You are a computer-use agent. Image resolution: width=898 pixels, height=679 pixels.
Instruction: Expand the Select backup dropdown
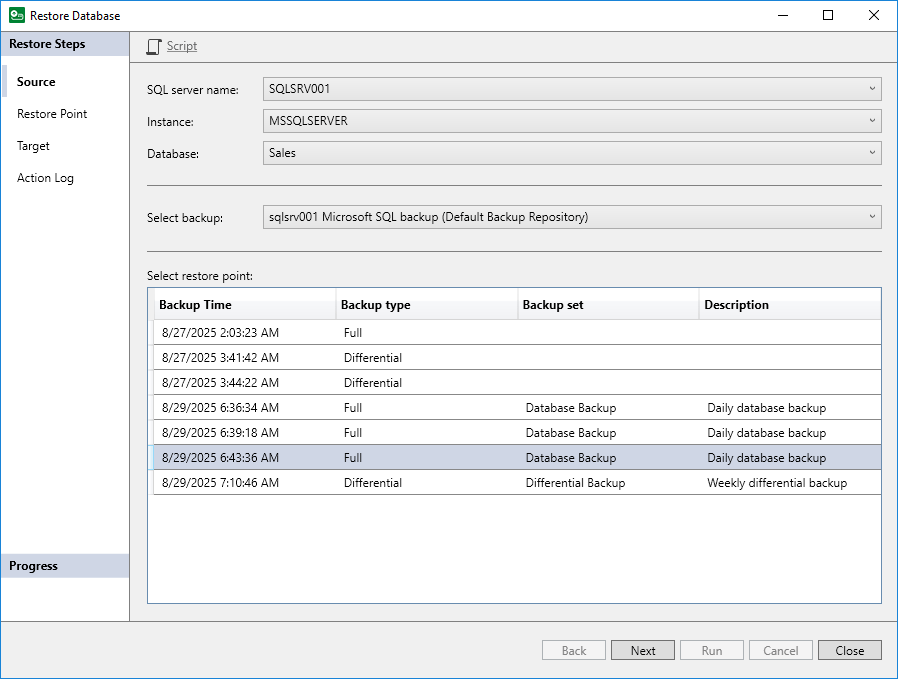tap(873, 216)
